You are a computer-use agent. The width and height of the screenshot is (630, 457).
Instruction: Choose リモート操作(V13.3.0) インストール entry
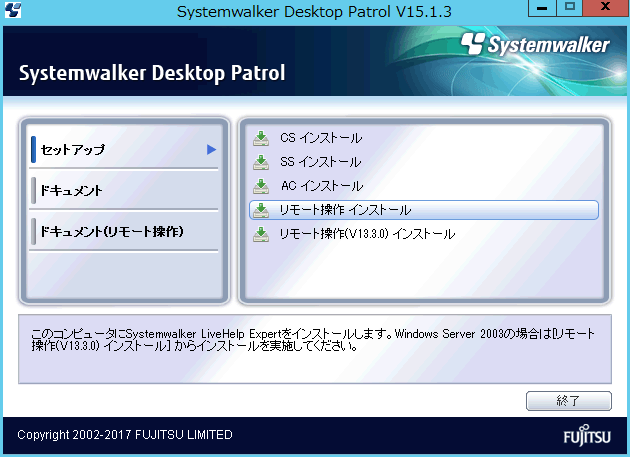pos(424,234)
